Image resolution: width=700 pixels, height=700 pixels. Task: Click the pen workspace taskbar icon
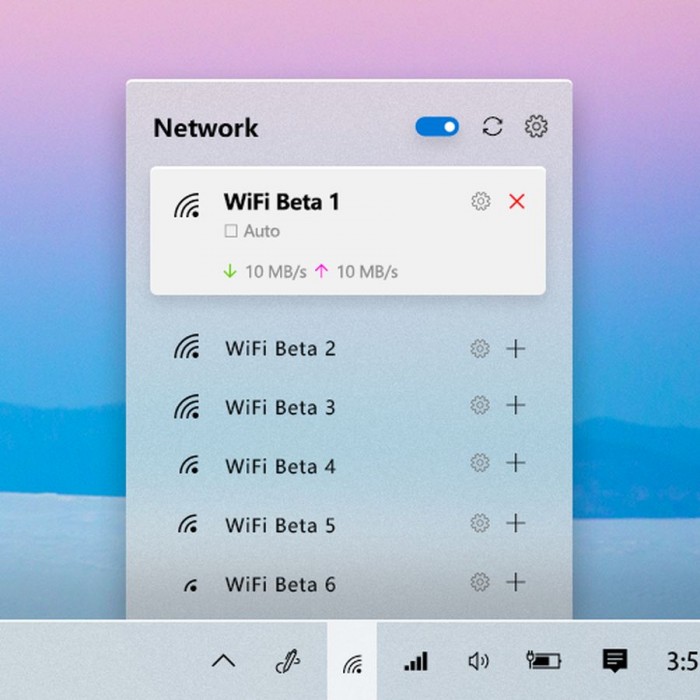coord(287,661)
